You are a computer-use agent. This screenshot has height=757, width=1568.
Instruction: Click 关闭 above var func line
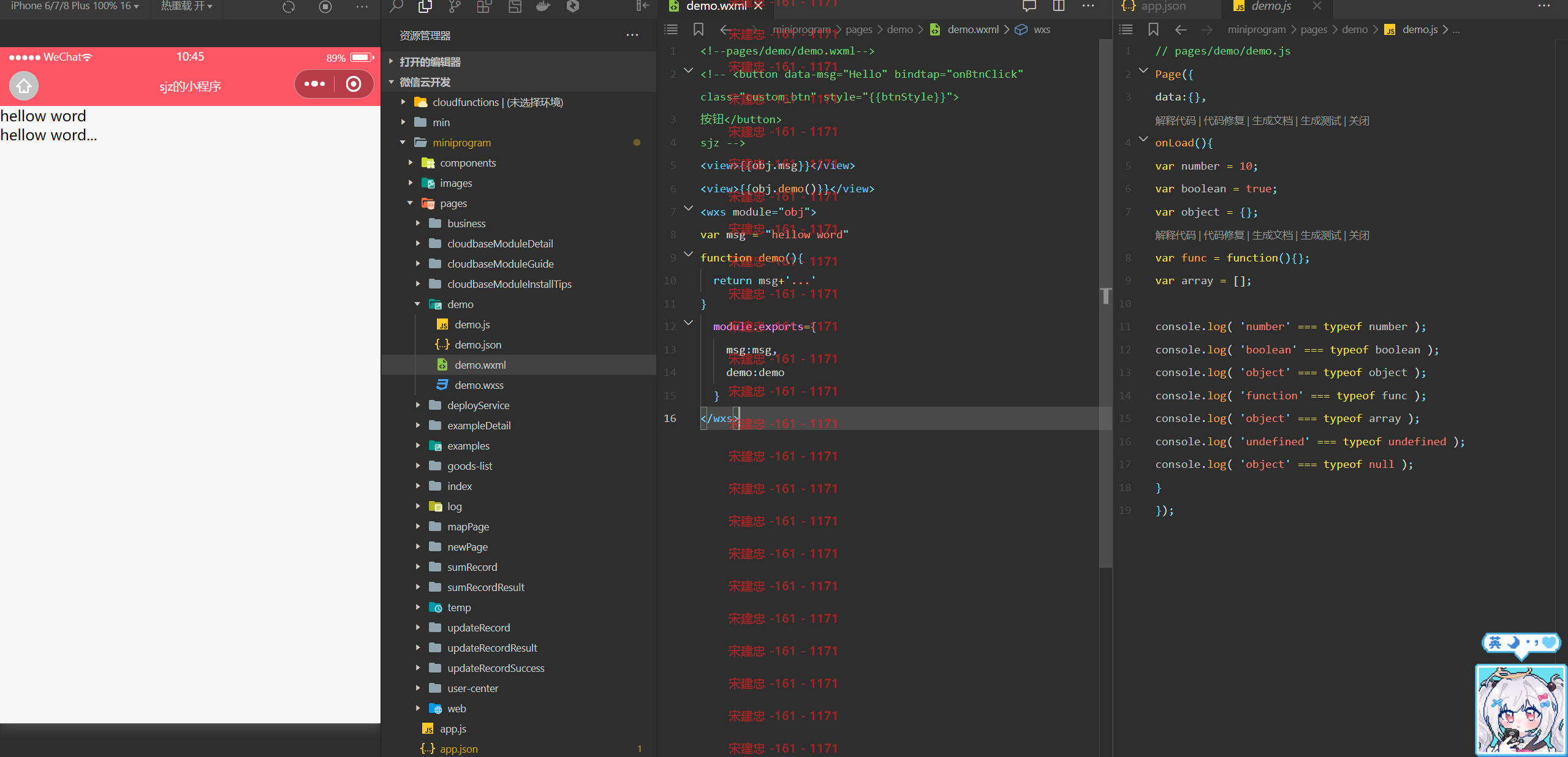(x=1359, y=235)
